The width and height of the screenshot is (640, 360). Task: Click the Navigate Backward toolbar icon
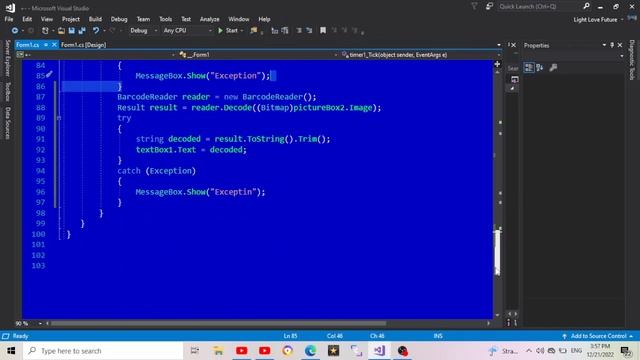15,31
